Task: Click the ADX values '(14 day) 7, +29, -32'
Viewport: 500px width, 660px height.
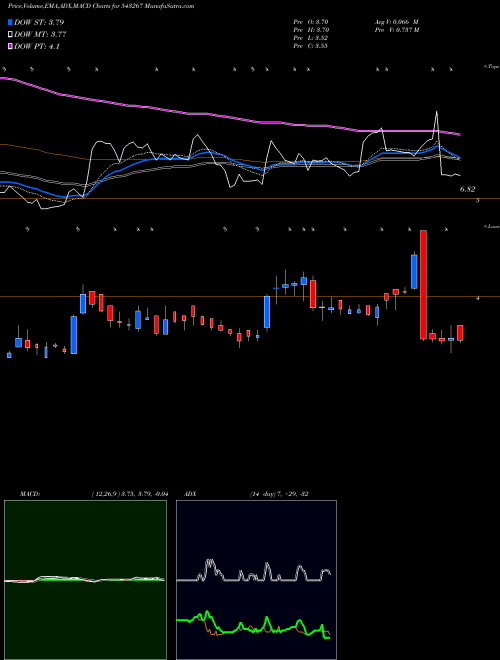Action: [279, 494]
